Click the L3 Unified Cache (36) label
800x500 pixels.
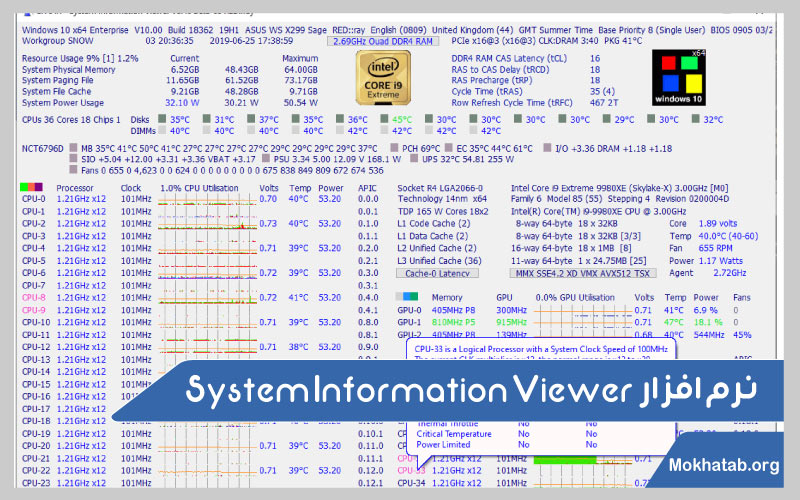[x=439, y=261]
